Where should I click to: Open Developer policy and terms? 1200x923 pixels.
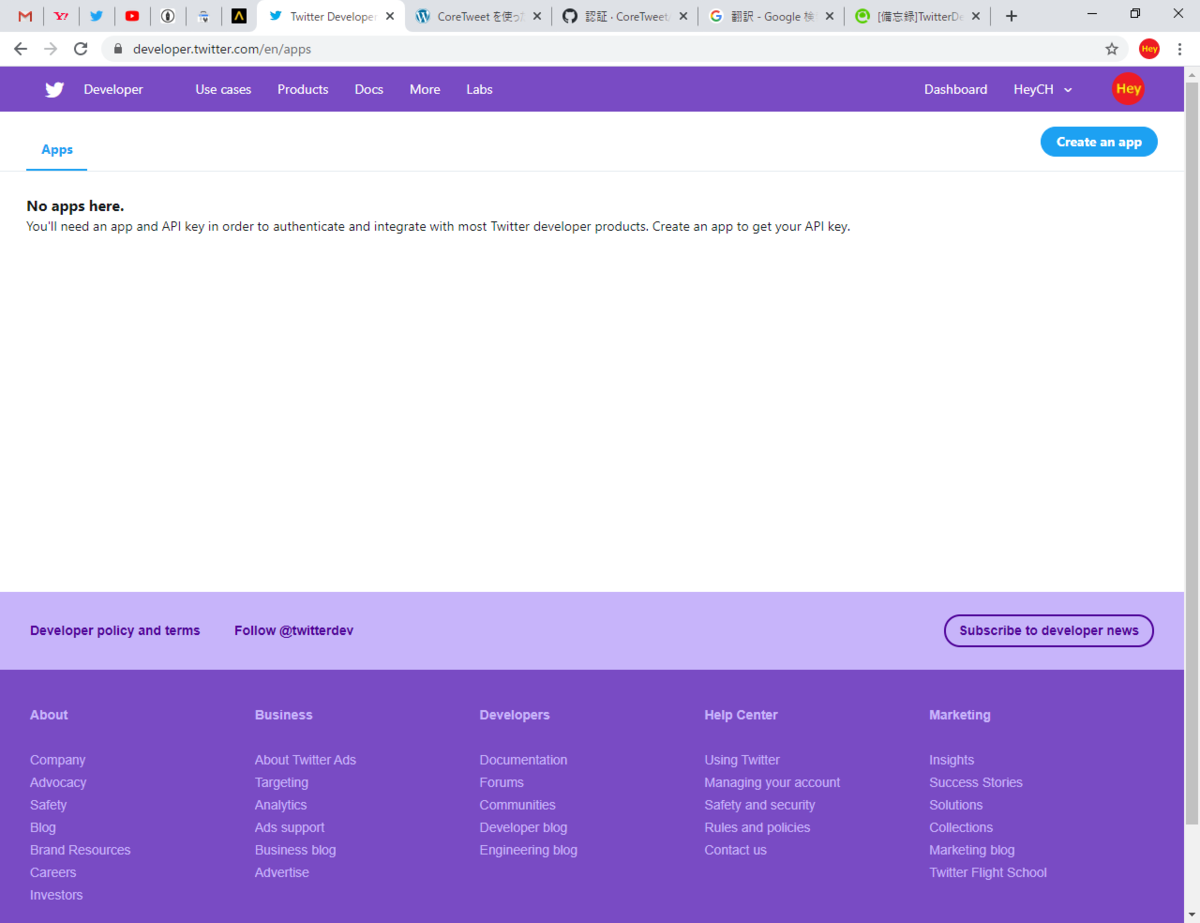coord(114,630)
